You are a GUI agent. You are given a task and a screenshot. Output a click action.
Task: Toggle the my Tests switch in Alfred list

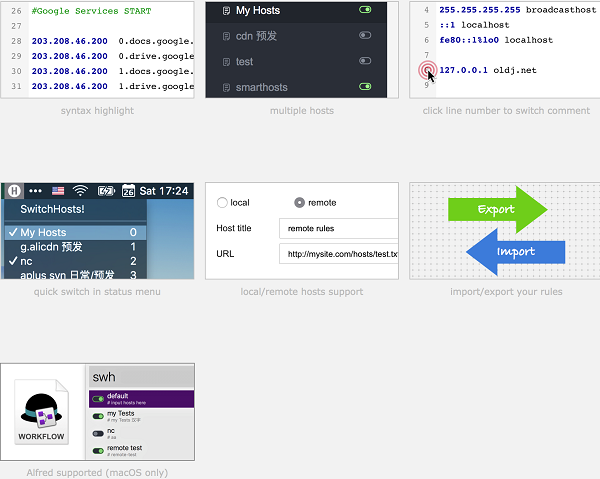point(98,416)
